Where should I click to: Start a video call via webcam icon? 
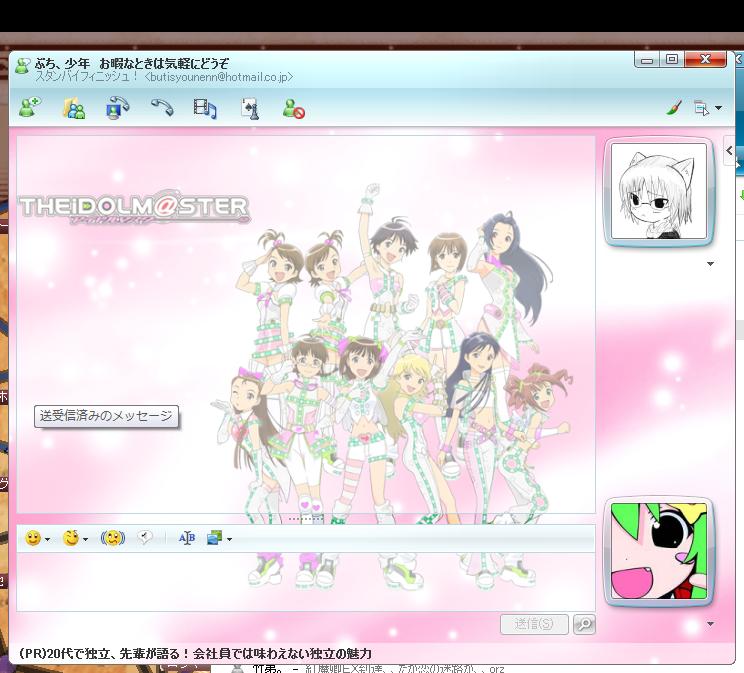point(117,108)
